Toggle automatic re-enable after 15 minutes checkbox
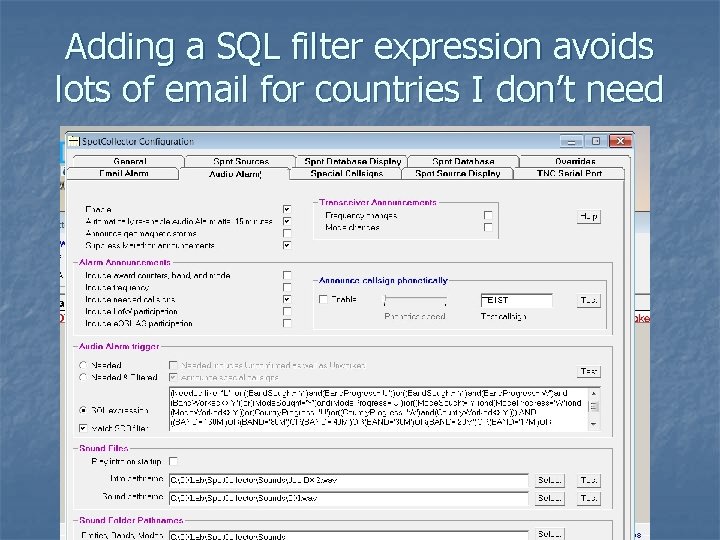This screenshot has width=720, height=540. click(287, 221)
